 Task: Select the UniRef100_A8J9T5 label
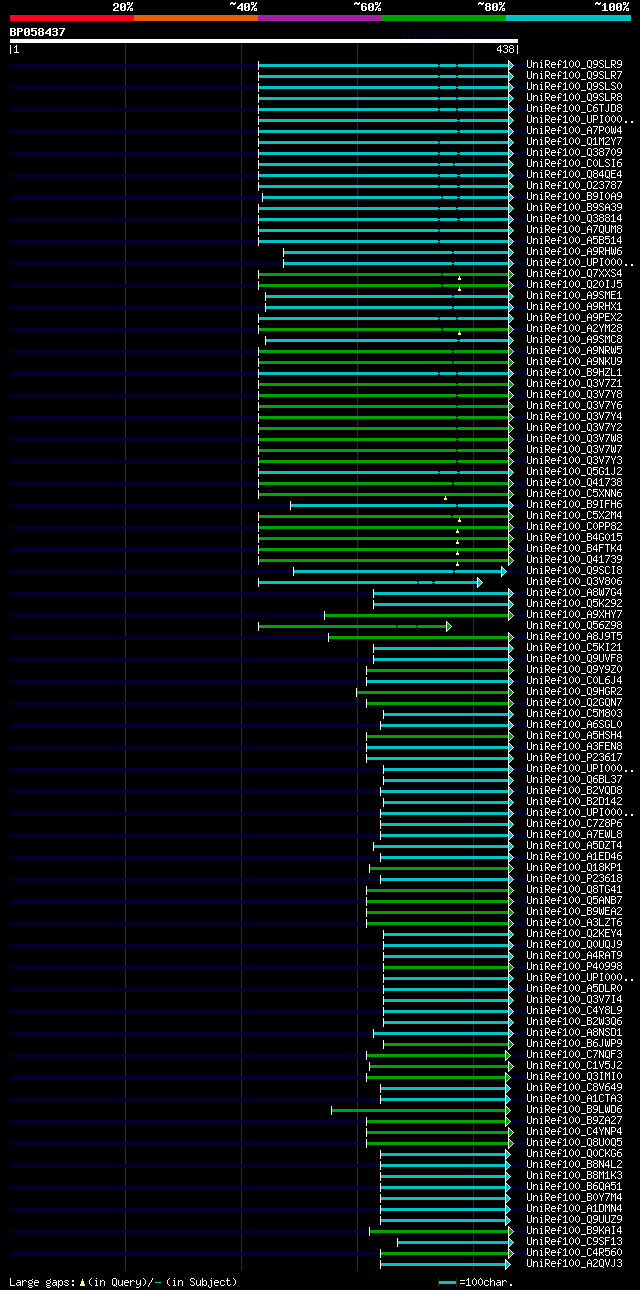(x=575, y=637)
